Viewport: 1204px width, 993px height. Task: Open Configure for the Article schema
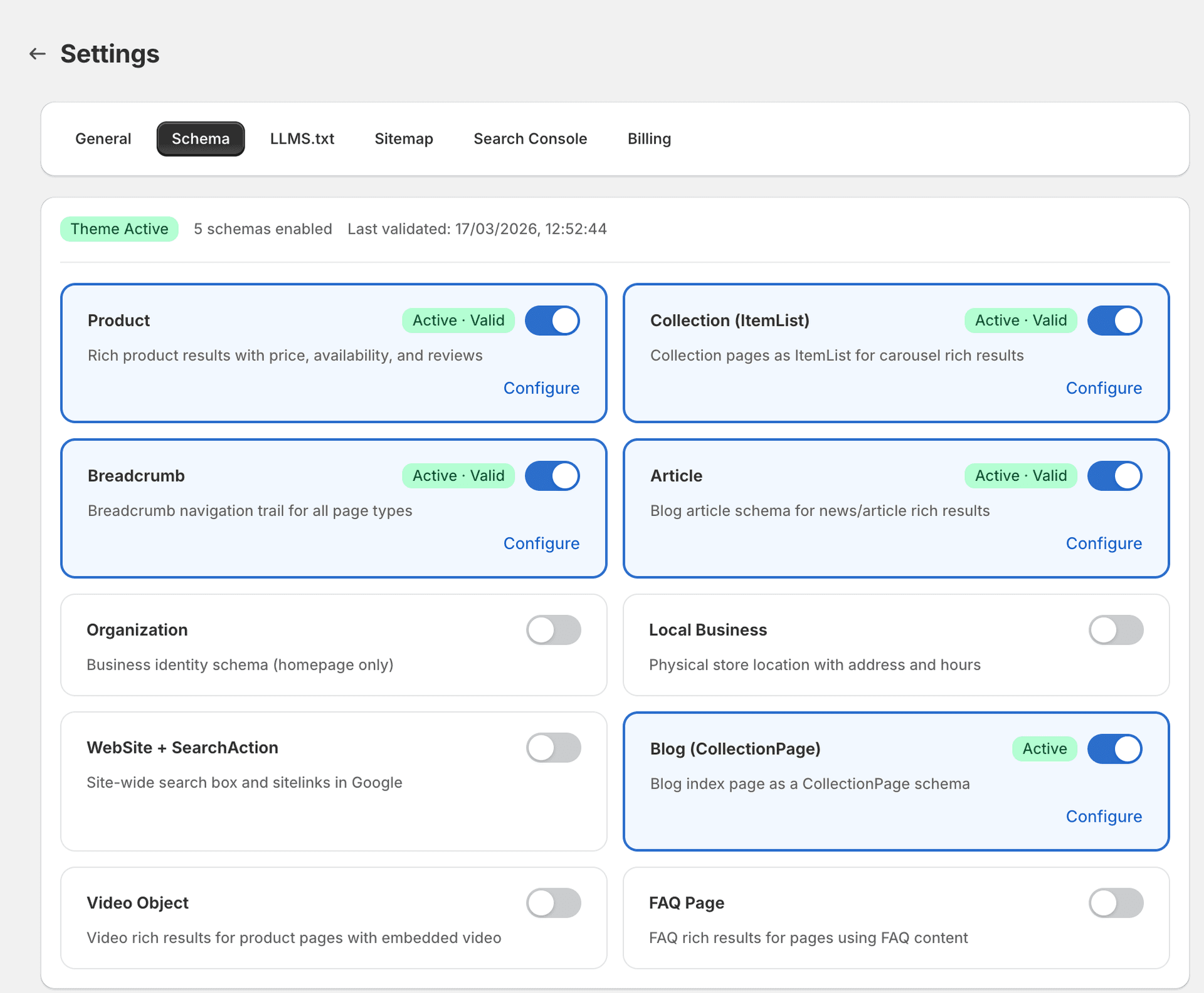click(1104, 543)
